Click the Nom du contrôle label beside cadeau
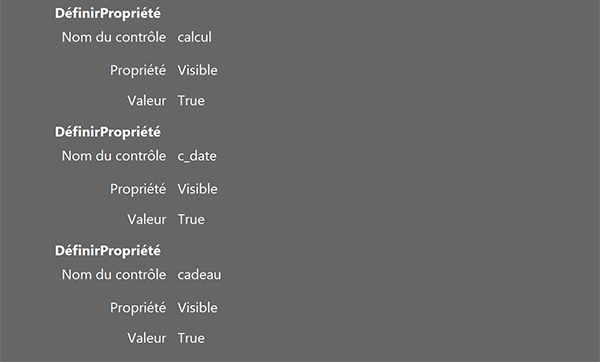Viewport: 600px width, 362px height. tap(114, 274)
